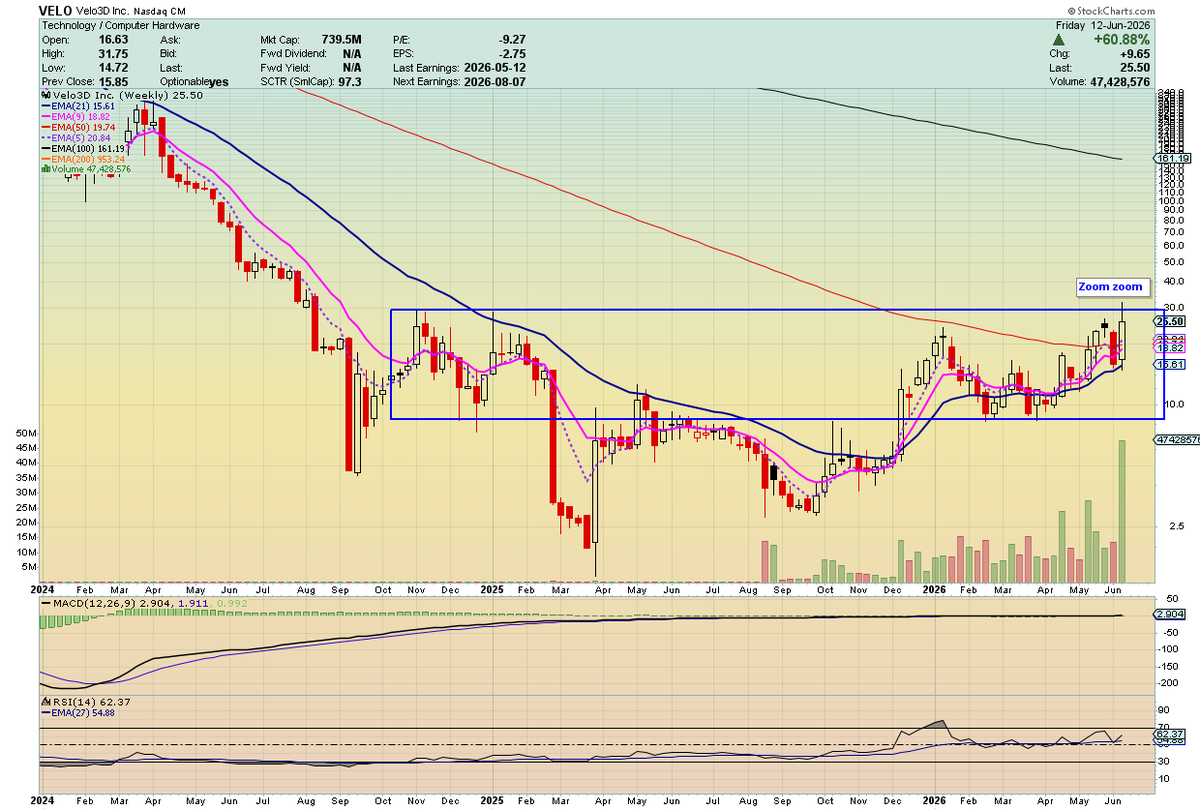Click the SCTR (SmlCap) value 97.3
This screenshot has height=810, width=1200.
pos(350,81)
